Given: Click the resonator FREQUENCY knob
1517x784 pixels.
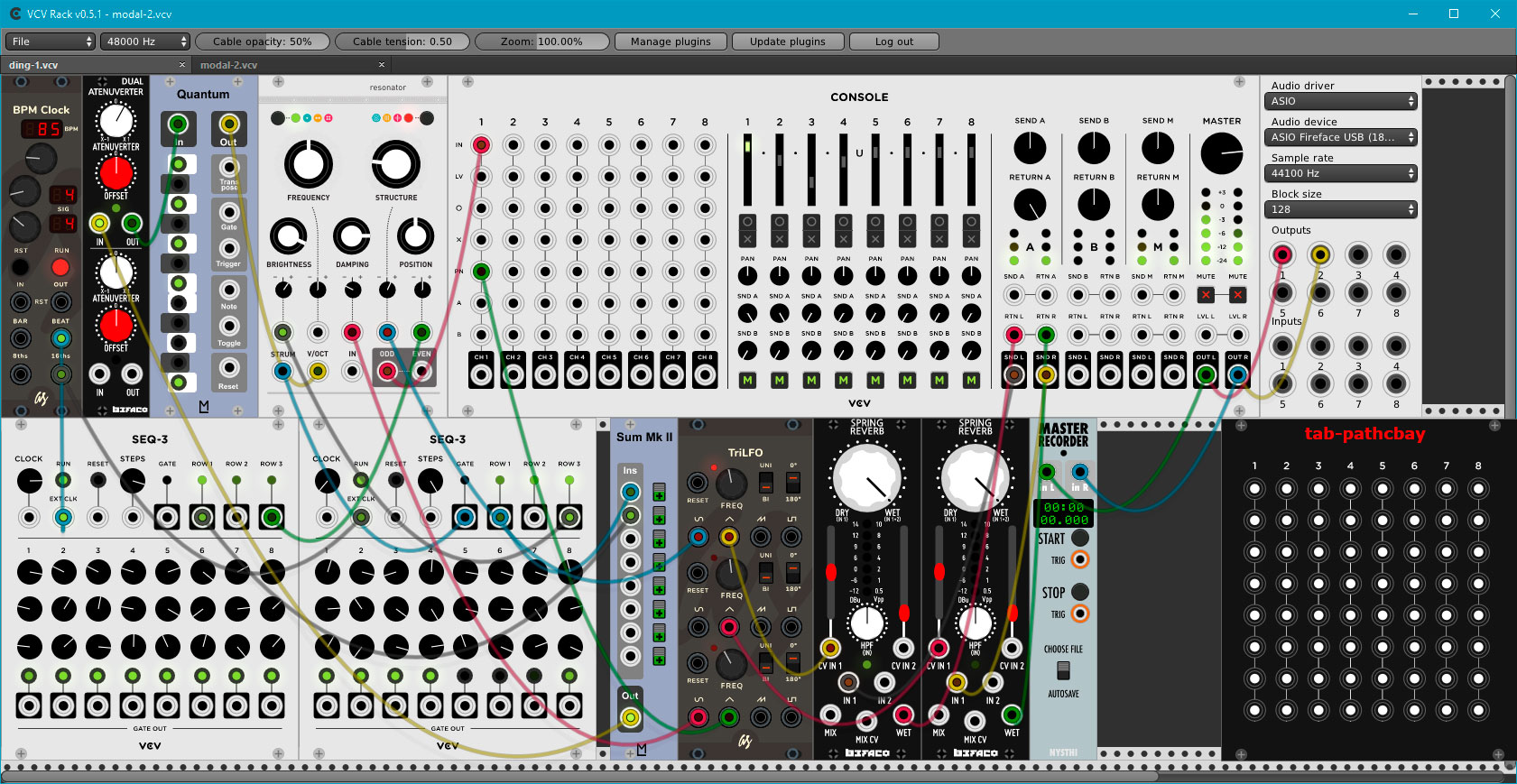Looking at the screenshot, I should (x=309, y=164).
